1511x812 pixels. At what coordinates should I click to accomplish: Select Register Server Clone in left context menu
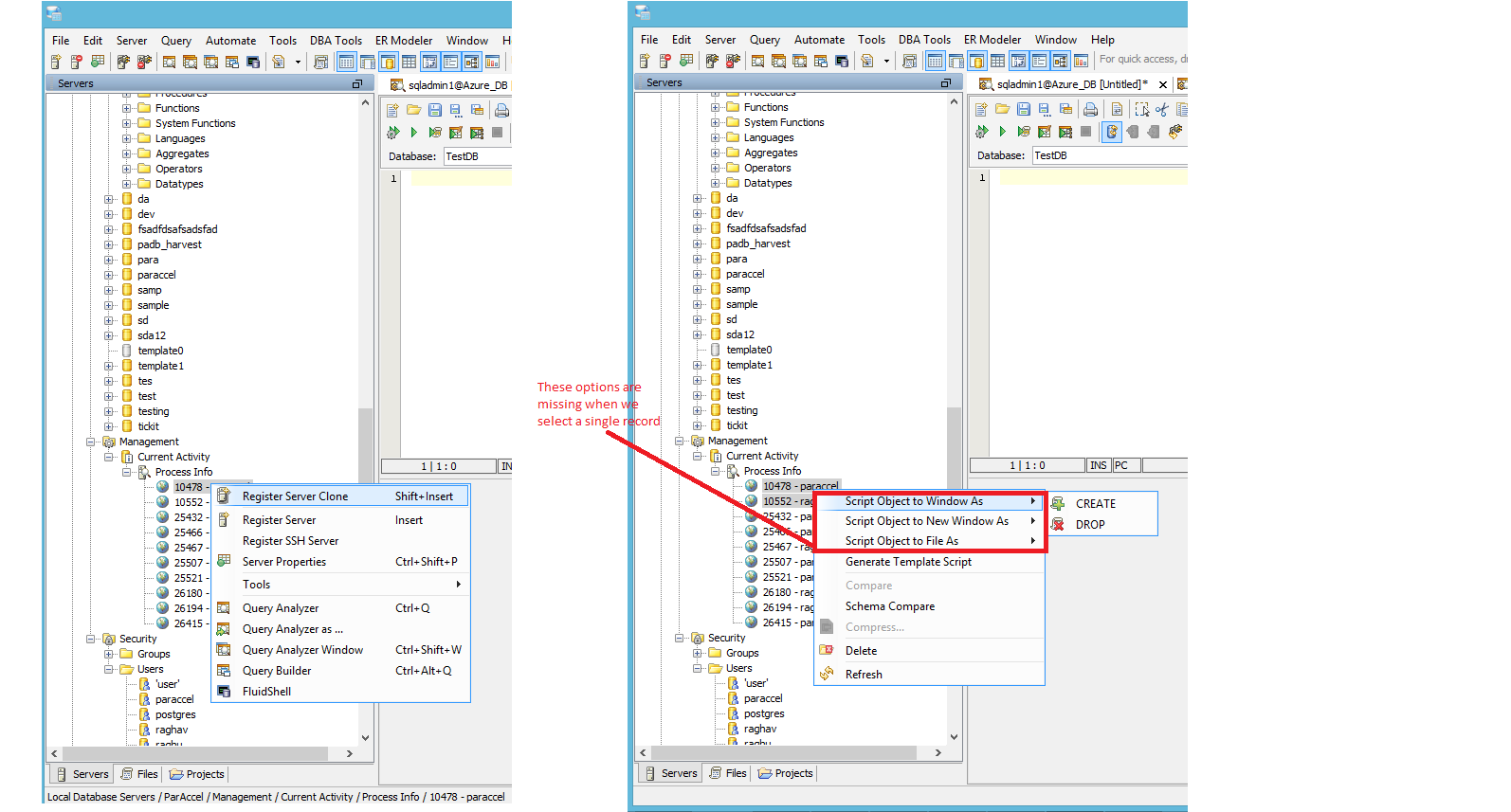[x=340, y=496]
